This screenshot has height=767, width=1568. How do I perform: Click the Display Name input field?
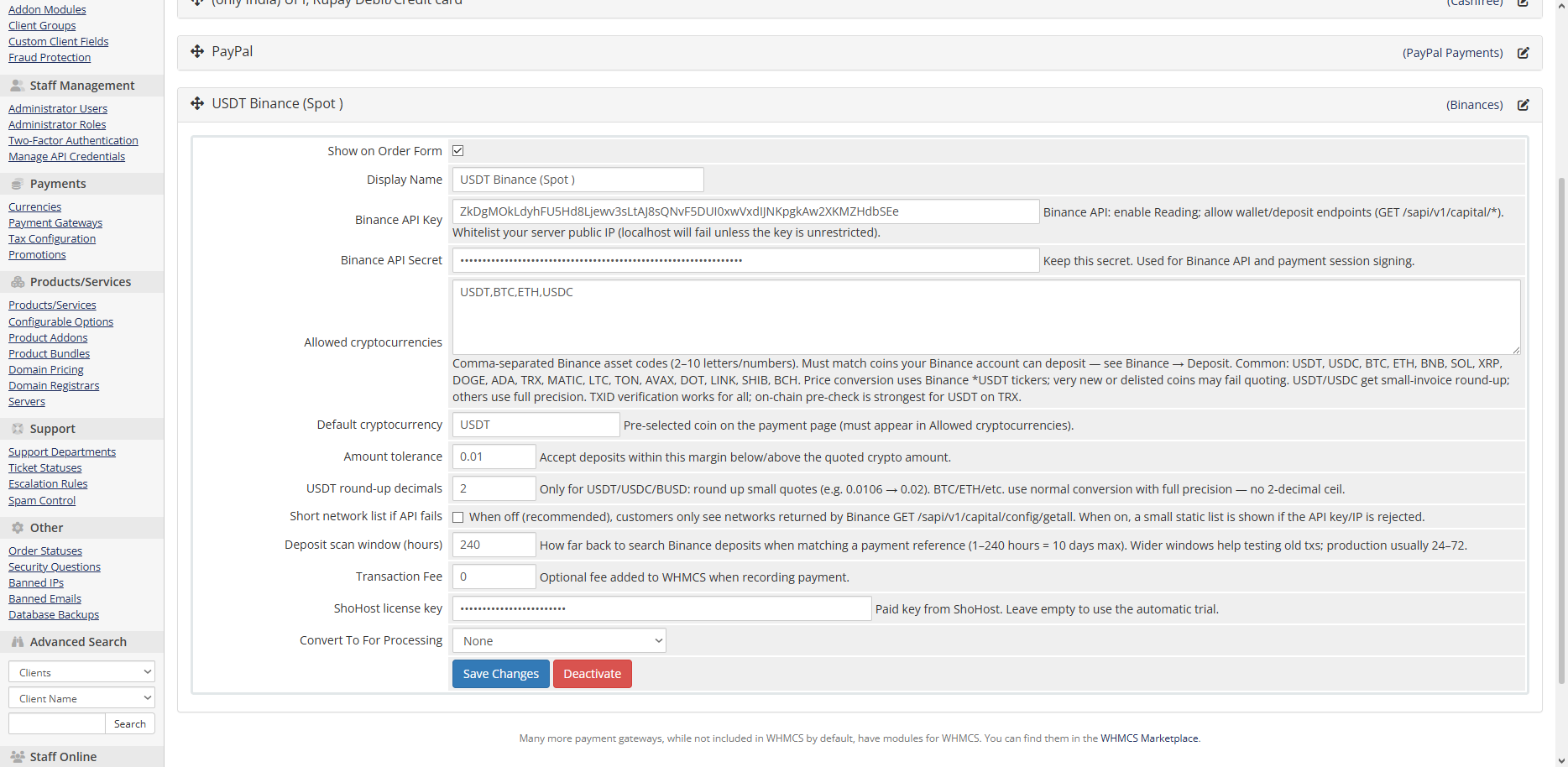(x=578, y=180)
